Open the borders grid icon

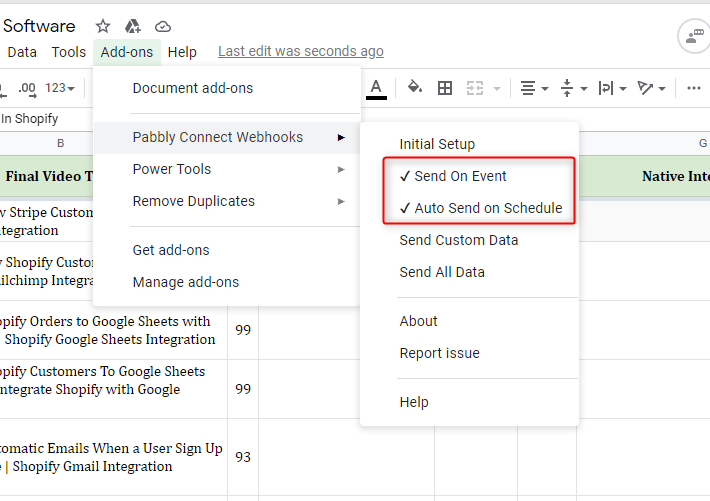445,88
